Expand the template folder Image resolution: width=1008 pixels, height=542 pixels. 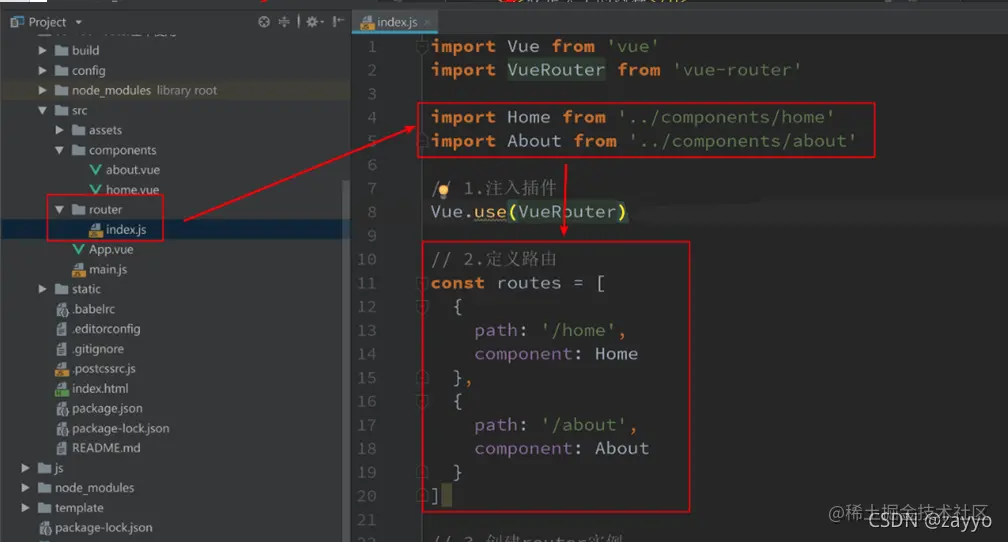26,508
